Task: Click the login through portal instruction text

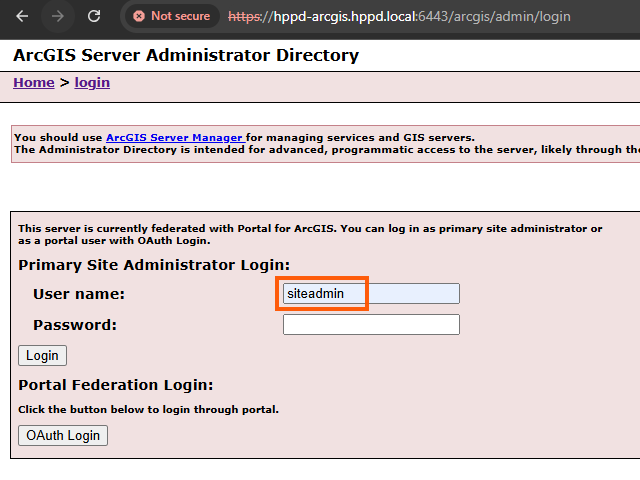Action: 148,409
